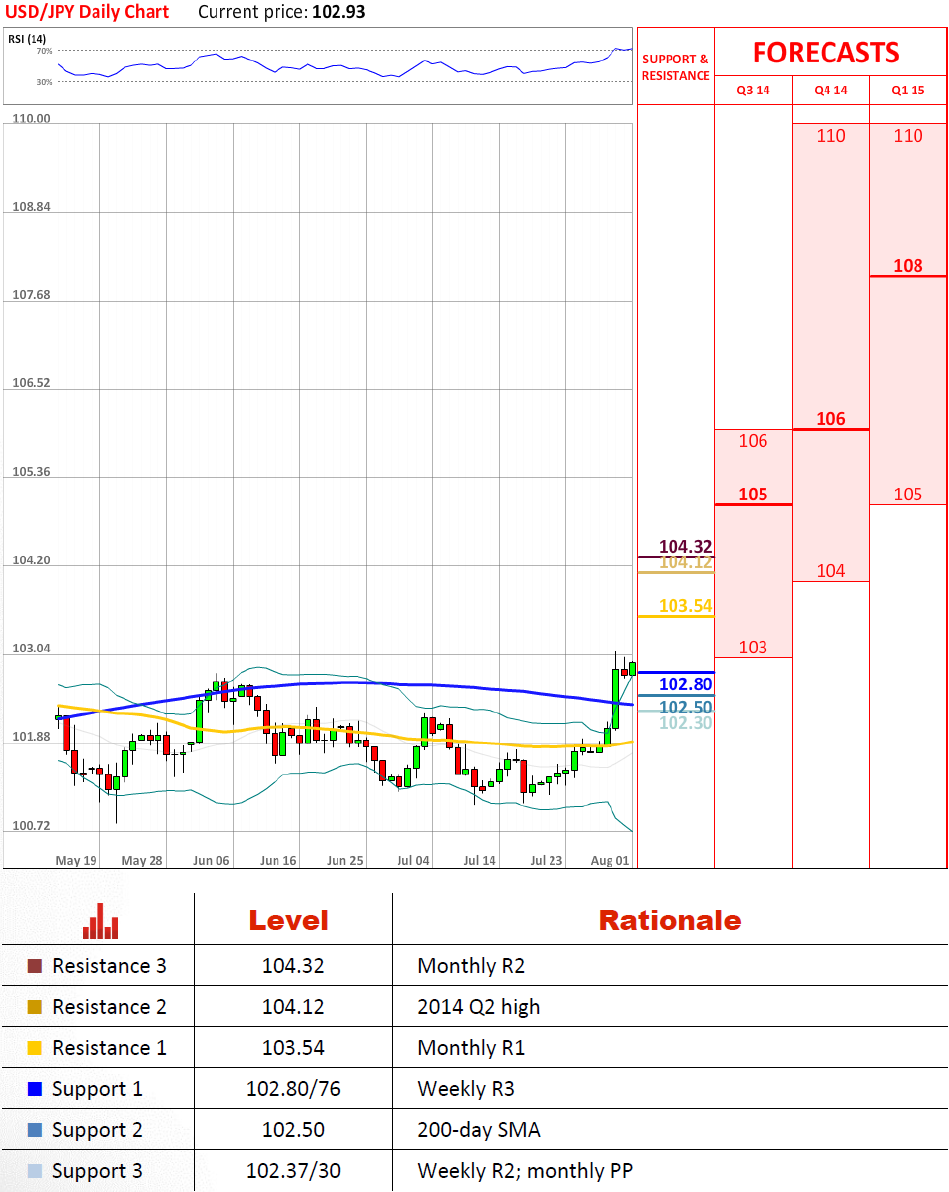Viewport: 949px width, 1192px height.
Task: Click the 104.32 resistance level label
Action: point(685,547)
